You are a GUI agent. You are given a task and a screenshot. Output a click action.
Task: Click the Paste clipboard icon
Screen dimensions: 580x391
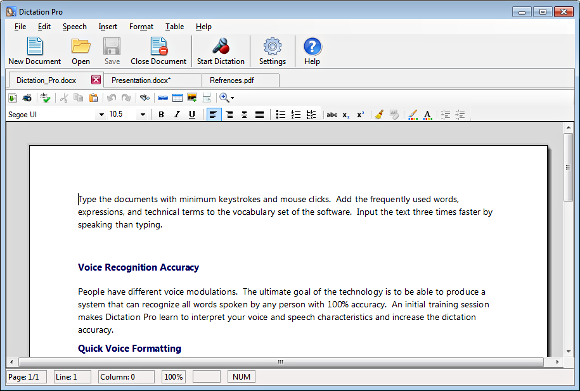(94, 98)
